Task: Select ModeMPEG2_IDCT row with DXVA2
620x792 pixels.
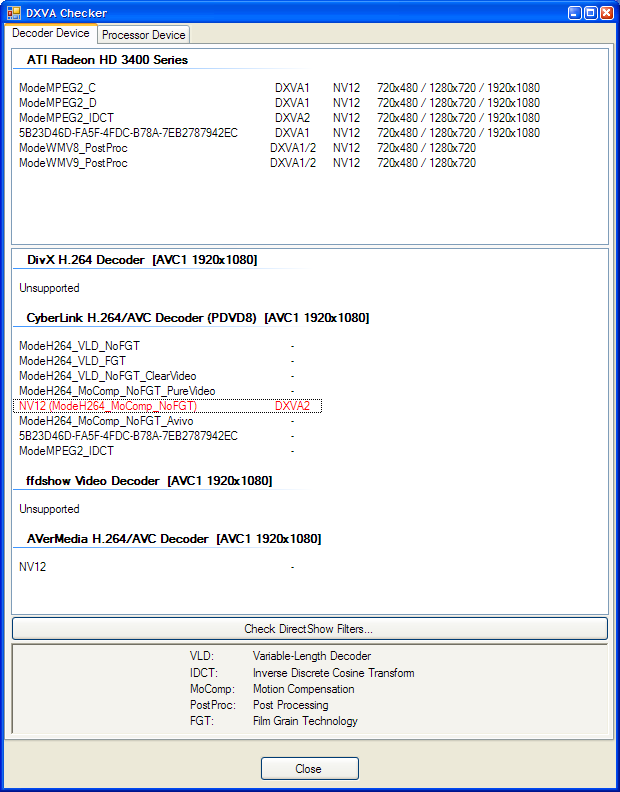Action: coord(279,118)
